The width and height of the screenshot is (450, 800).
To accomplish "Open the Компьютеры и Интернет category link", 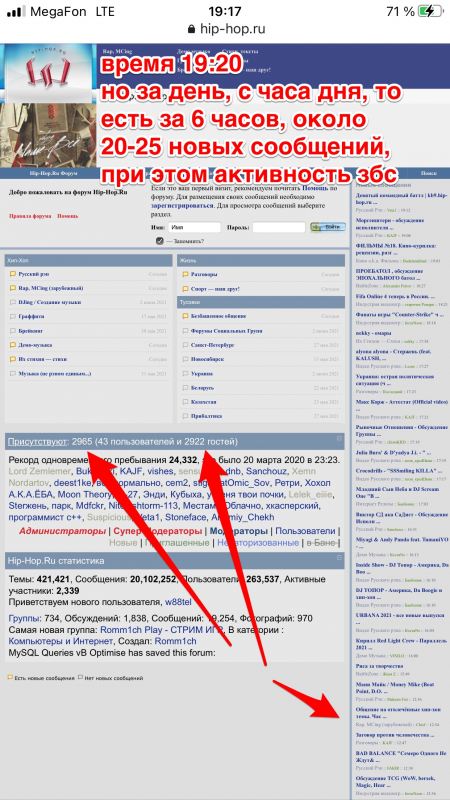I will pyautogui.click(x=62, y=640).
